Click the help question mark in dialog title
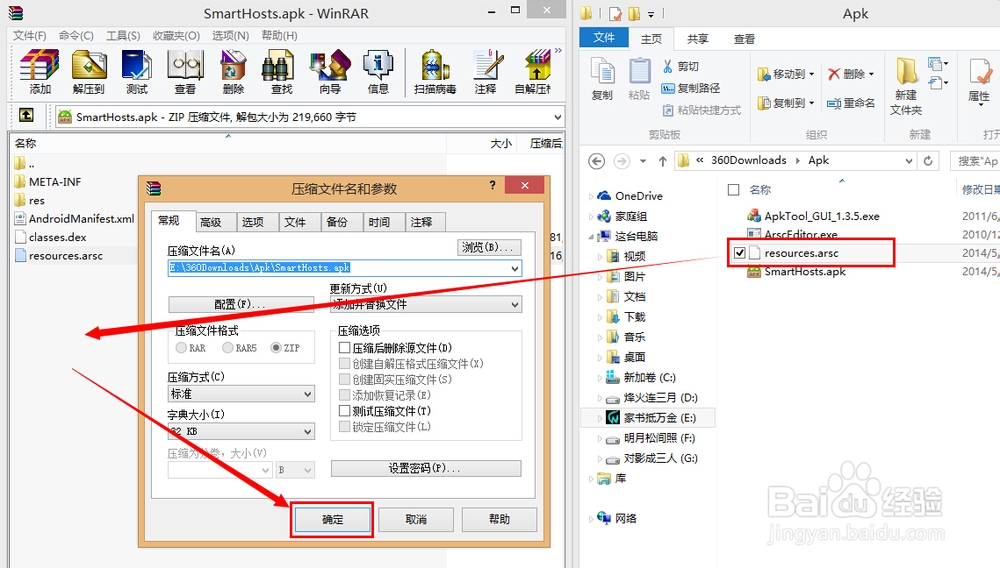Screen dimensions: 1000x568 click(492, 186)
